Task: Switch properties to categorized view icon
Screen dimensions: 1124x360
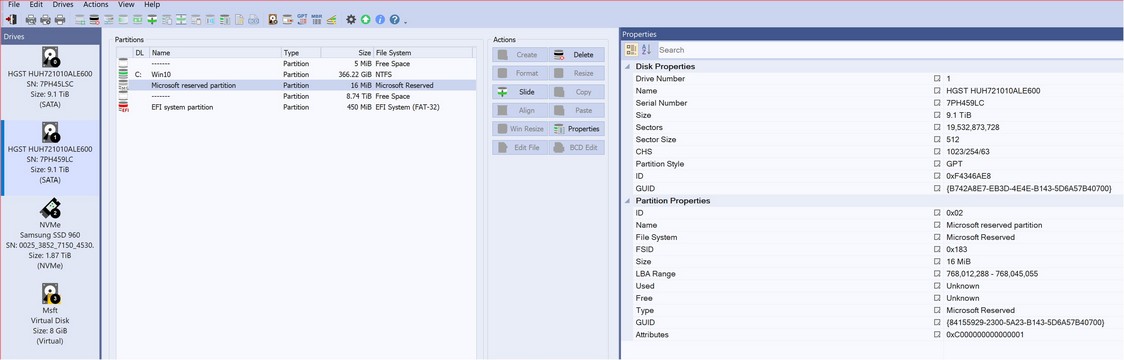Action: click(632, 49)
